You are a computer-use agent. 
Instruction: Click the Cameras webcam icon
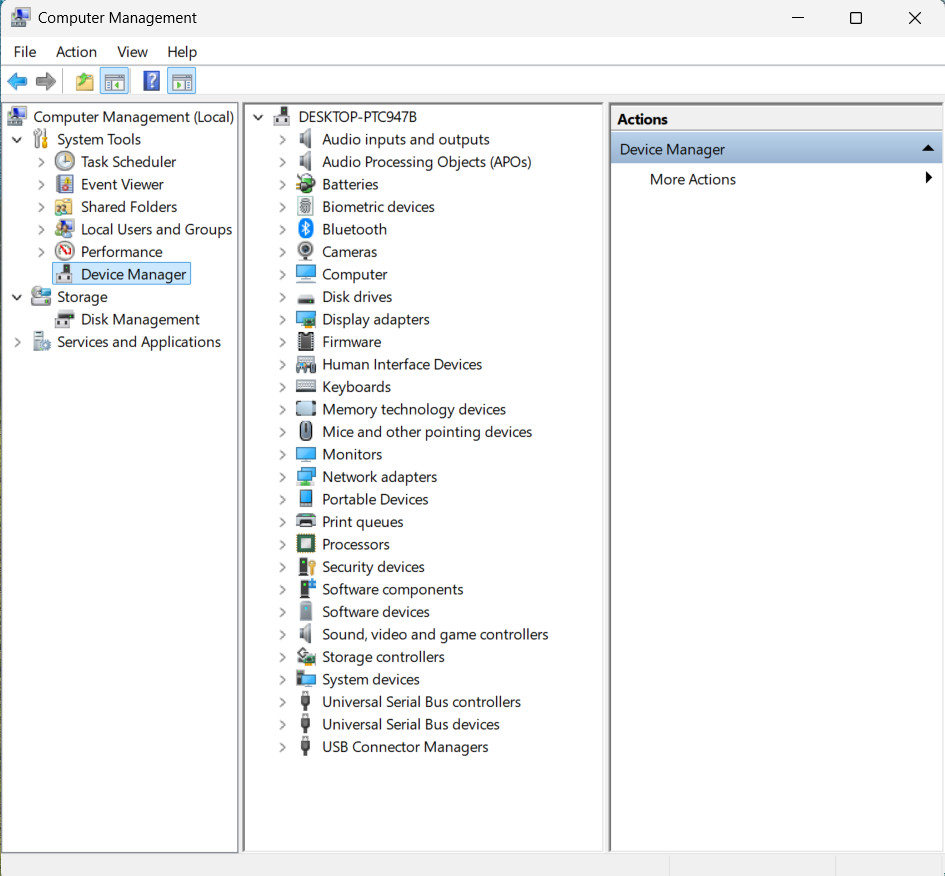pyautogui.click(x=306, y=251)
